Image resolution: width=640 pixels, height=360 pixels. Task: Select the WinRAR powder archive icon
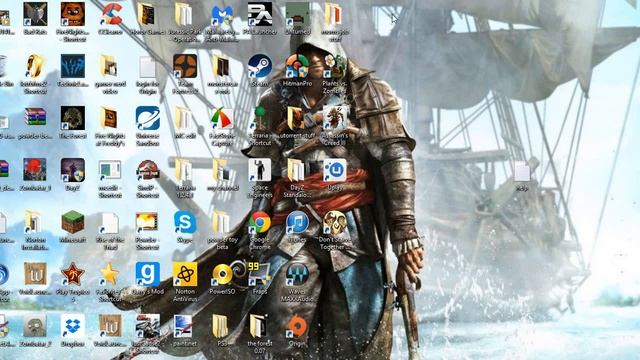tap(35, 118)
